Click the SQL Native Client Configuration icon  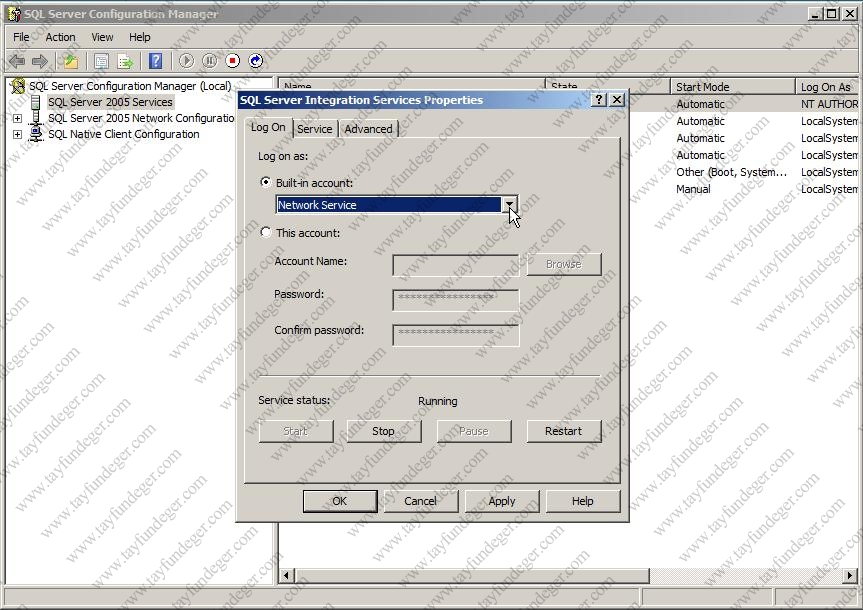(36, 134)
